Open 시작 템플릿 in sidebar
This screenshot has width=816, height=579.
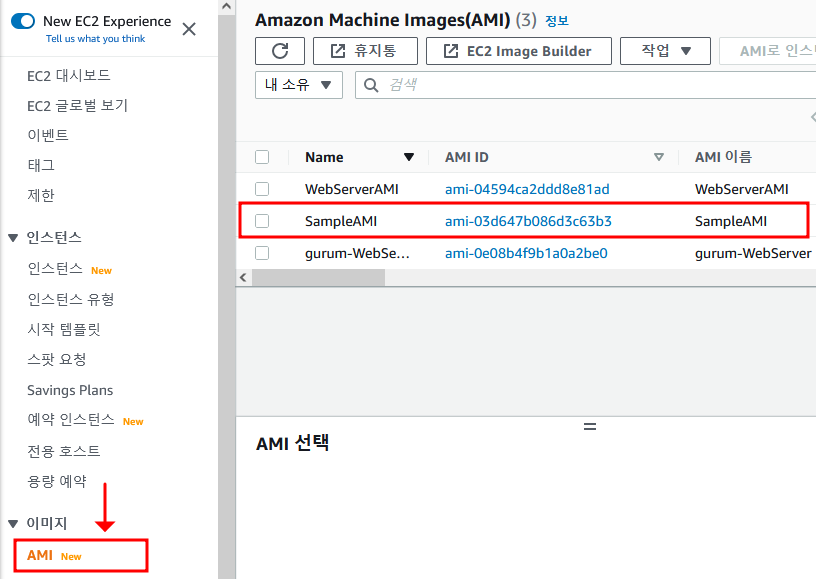(63, 329)
